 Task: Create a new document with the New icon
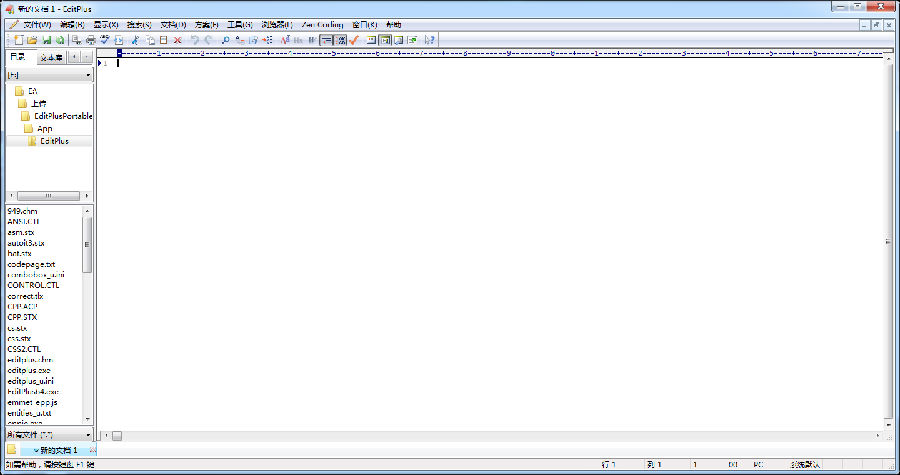(x=18, y=40)
